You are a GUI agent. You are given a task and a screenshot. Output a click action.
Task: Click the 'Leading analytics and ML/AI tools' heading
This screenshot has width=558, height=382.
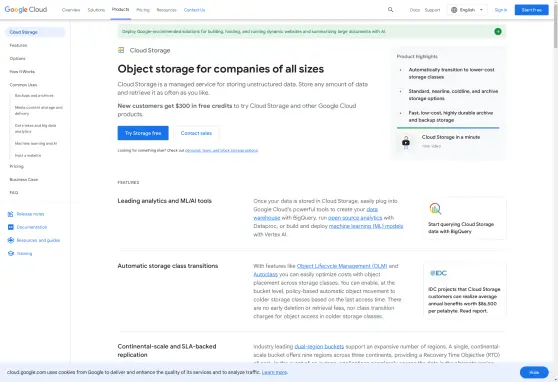pos(164,201)
